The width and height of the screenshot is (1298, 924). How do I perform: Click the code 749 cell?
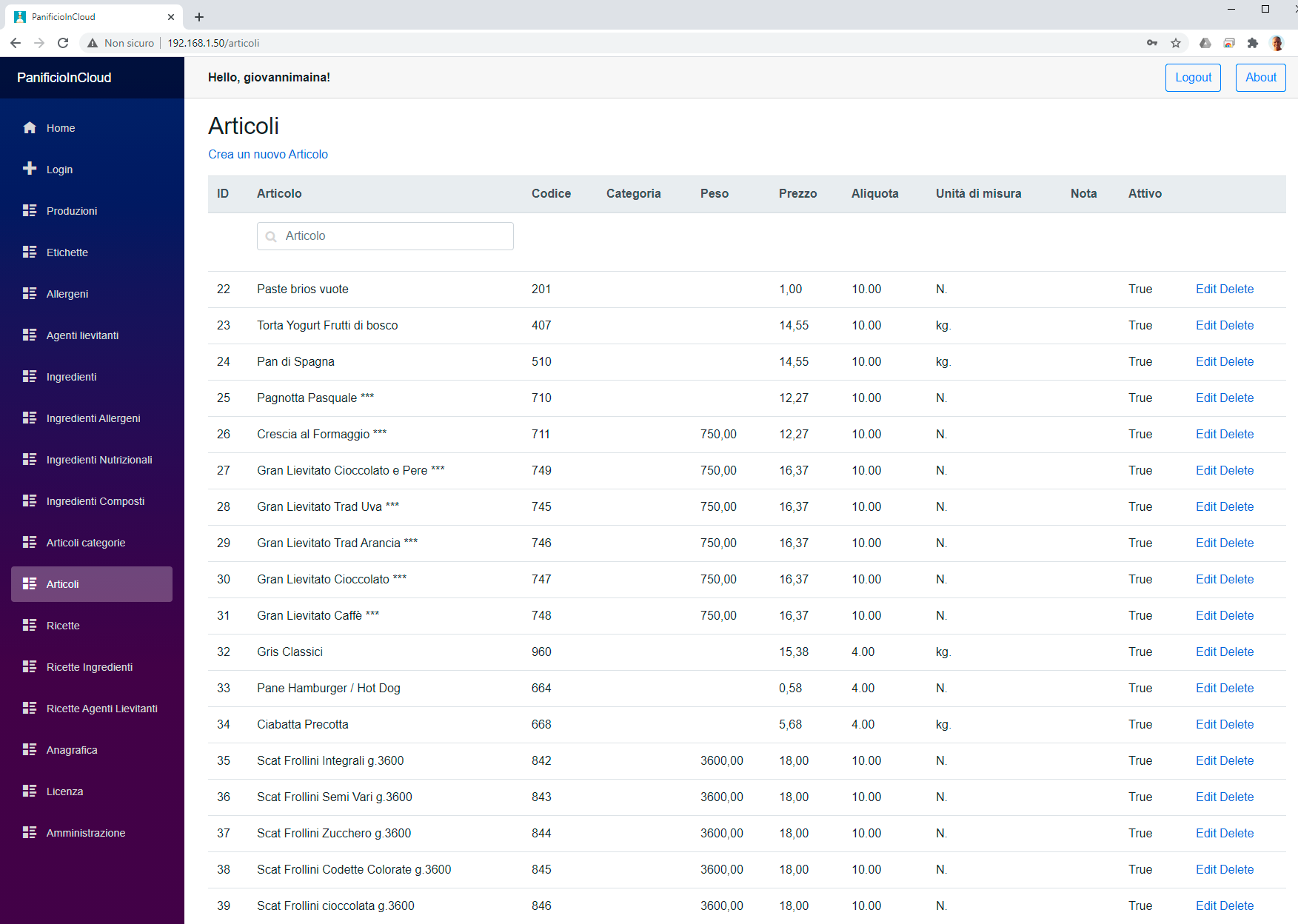[x=541, y=470]
